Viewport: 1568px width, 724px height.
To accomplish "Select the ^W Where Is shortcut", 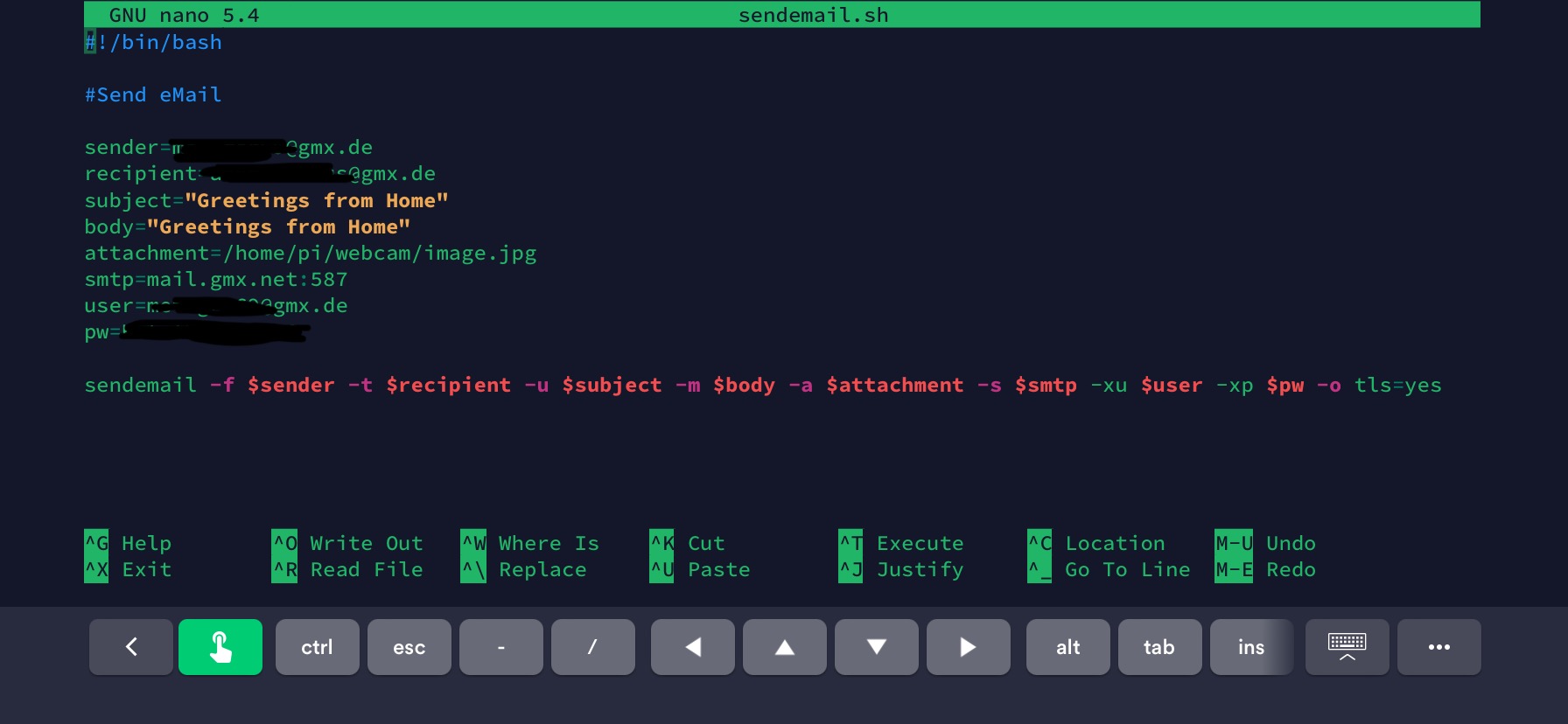I will 530,543.
